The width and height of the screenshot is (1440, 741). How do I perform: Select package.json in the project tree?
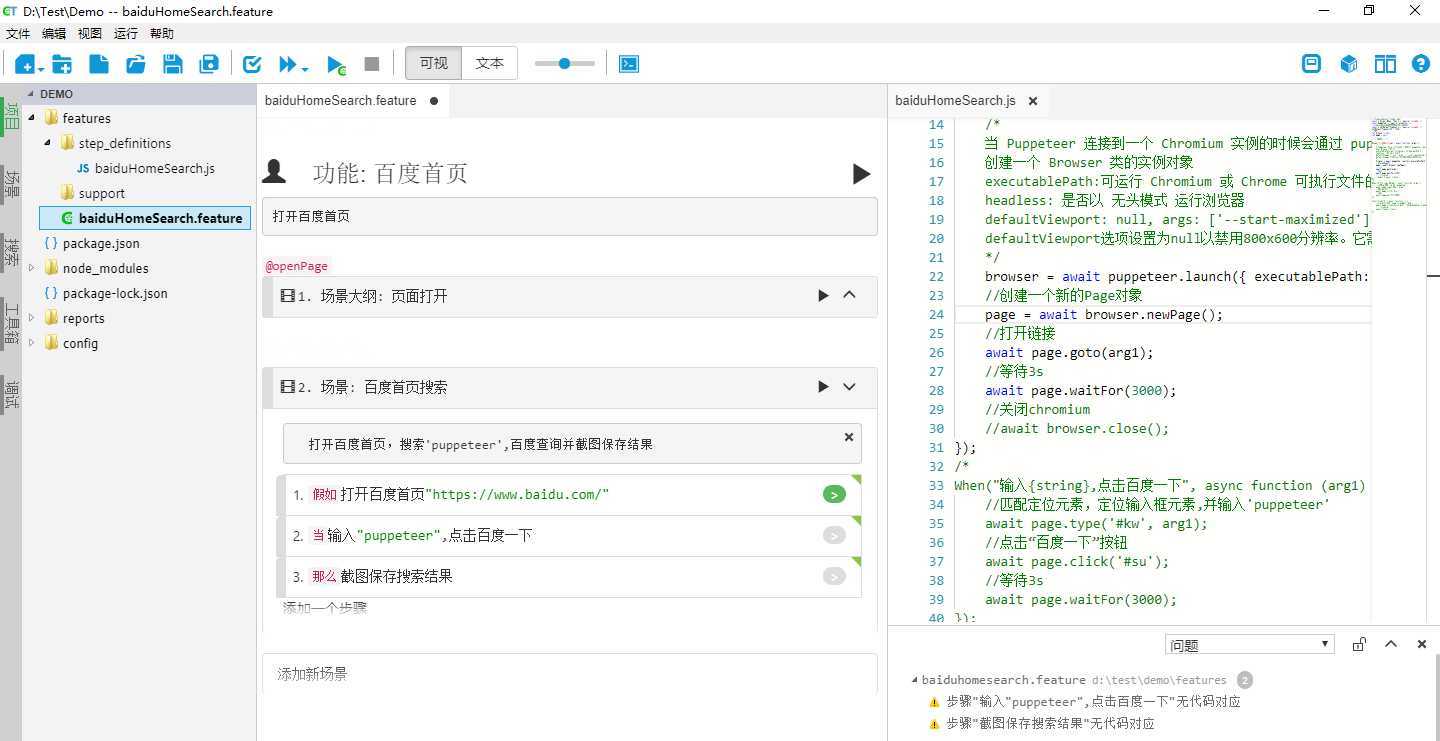pos(100,243)
